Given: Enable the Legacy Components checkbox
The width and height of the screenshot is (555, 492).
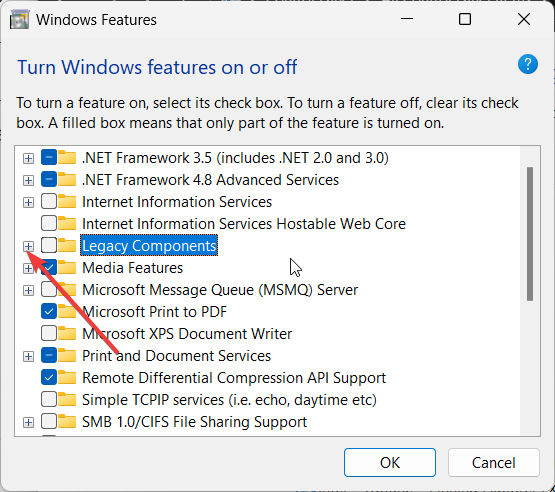Looking at the screenshot, I should point(49,246).
